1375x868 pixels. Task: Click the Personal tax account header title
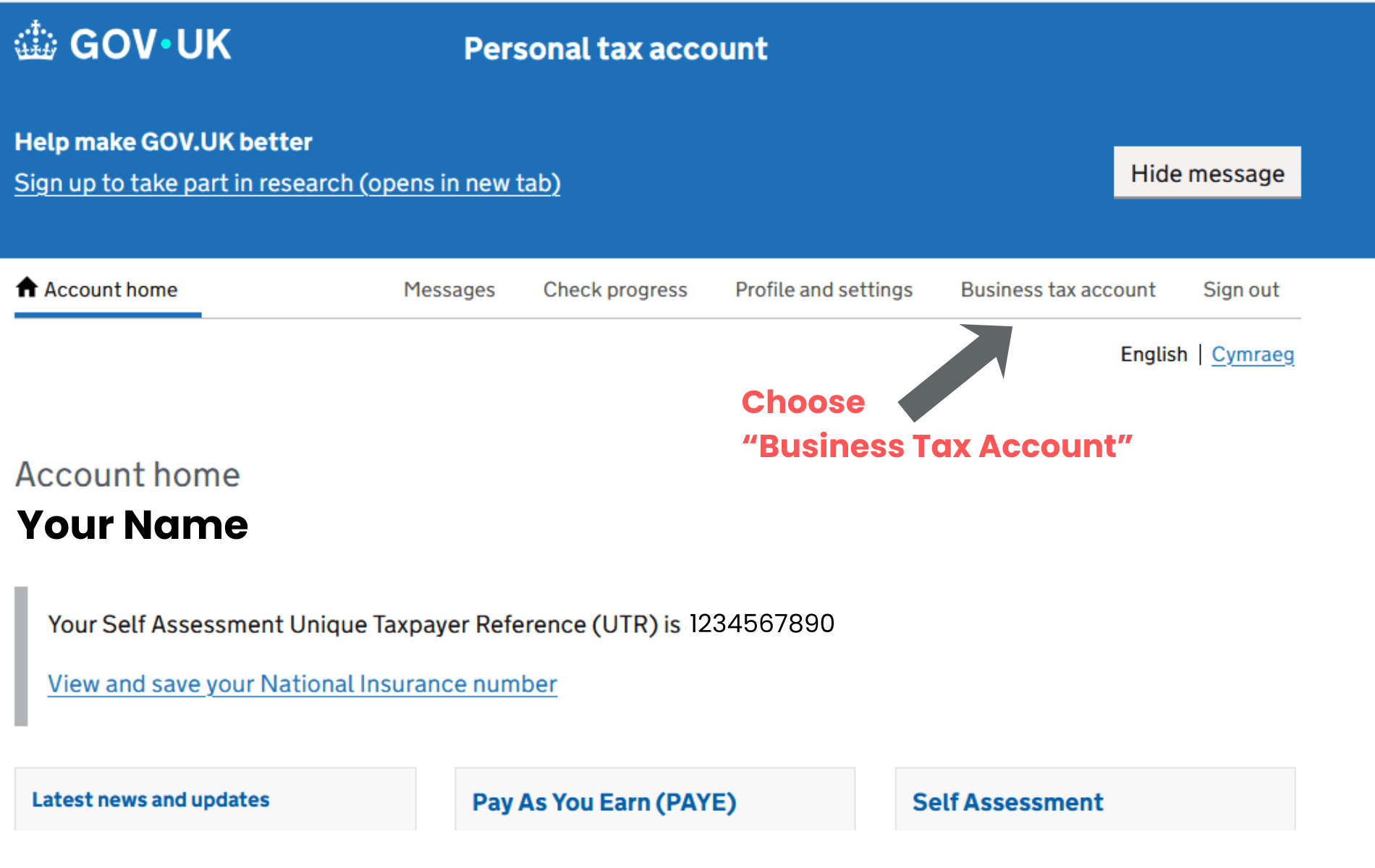coord(615,49)
